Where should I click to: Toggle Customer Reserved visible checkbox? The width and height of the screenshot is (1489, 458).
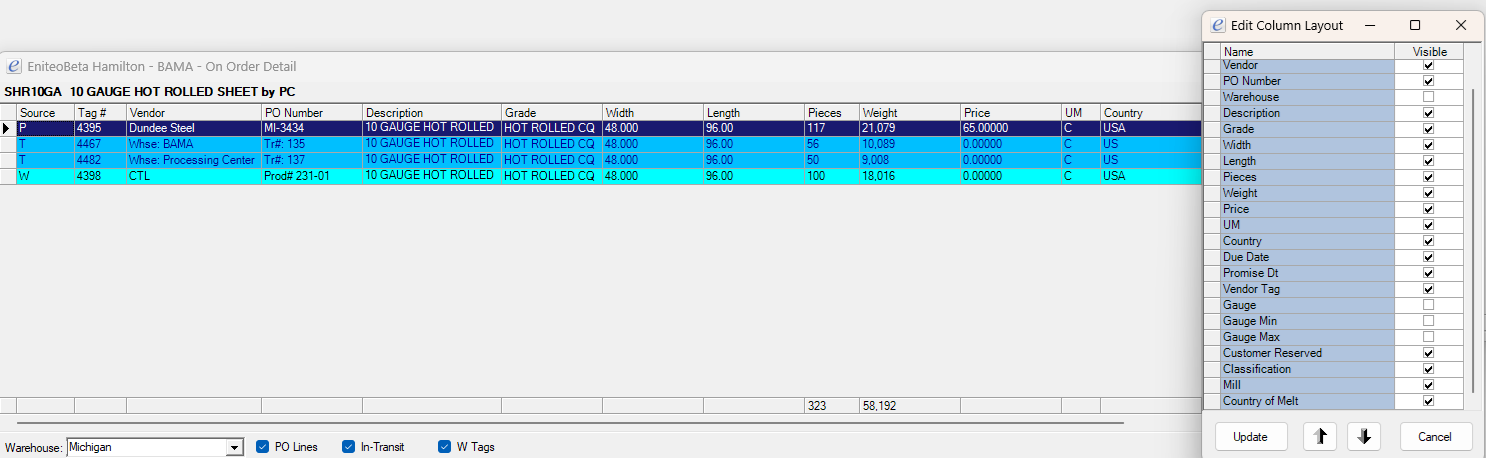pyautogui.click(x=1428, y=353)
